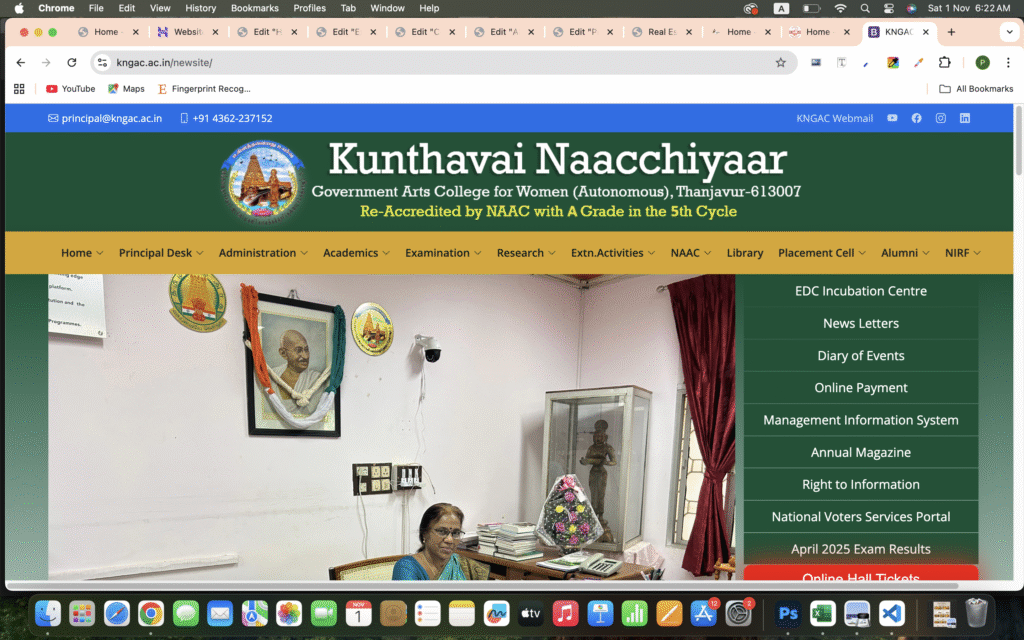The height and width of the screenshot is (640, 1024).
Task: Click the KNGAC Webmail link
Action: [x=835, y=118]
